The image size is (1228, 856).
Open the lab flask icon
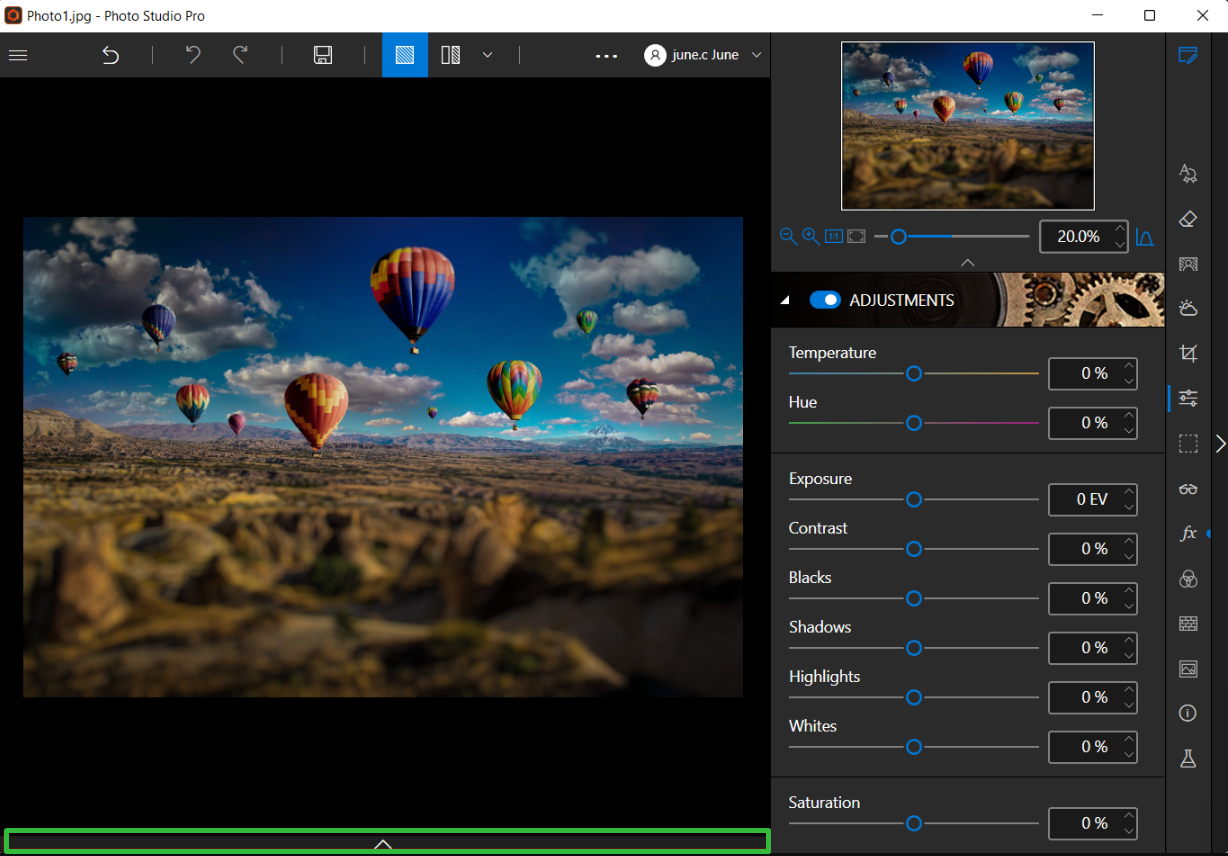click(x=1188, y=758)
